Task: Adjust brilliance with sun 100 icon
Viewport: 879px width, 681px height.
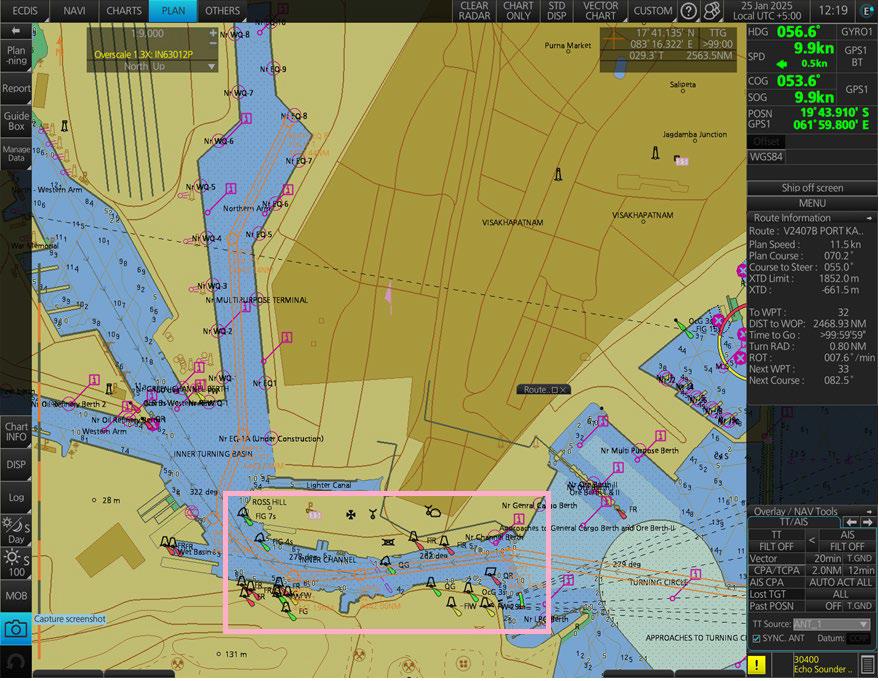Action: [16, 564]
